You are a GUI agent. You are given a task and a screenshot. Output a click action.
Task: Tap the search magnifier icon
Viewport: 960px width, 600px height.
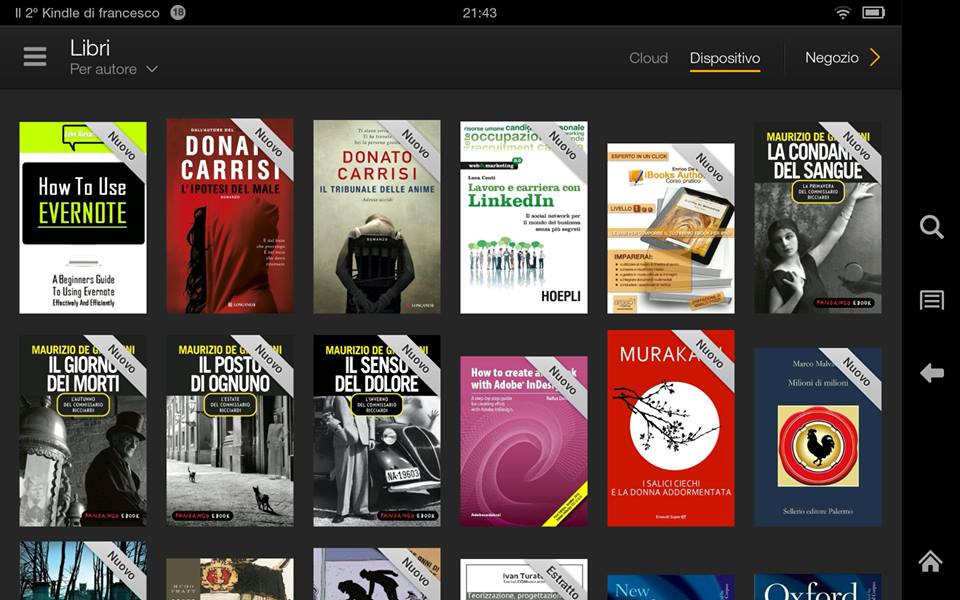tap(931, 227)
